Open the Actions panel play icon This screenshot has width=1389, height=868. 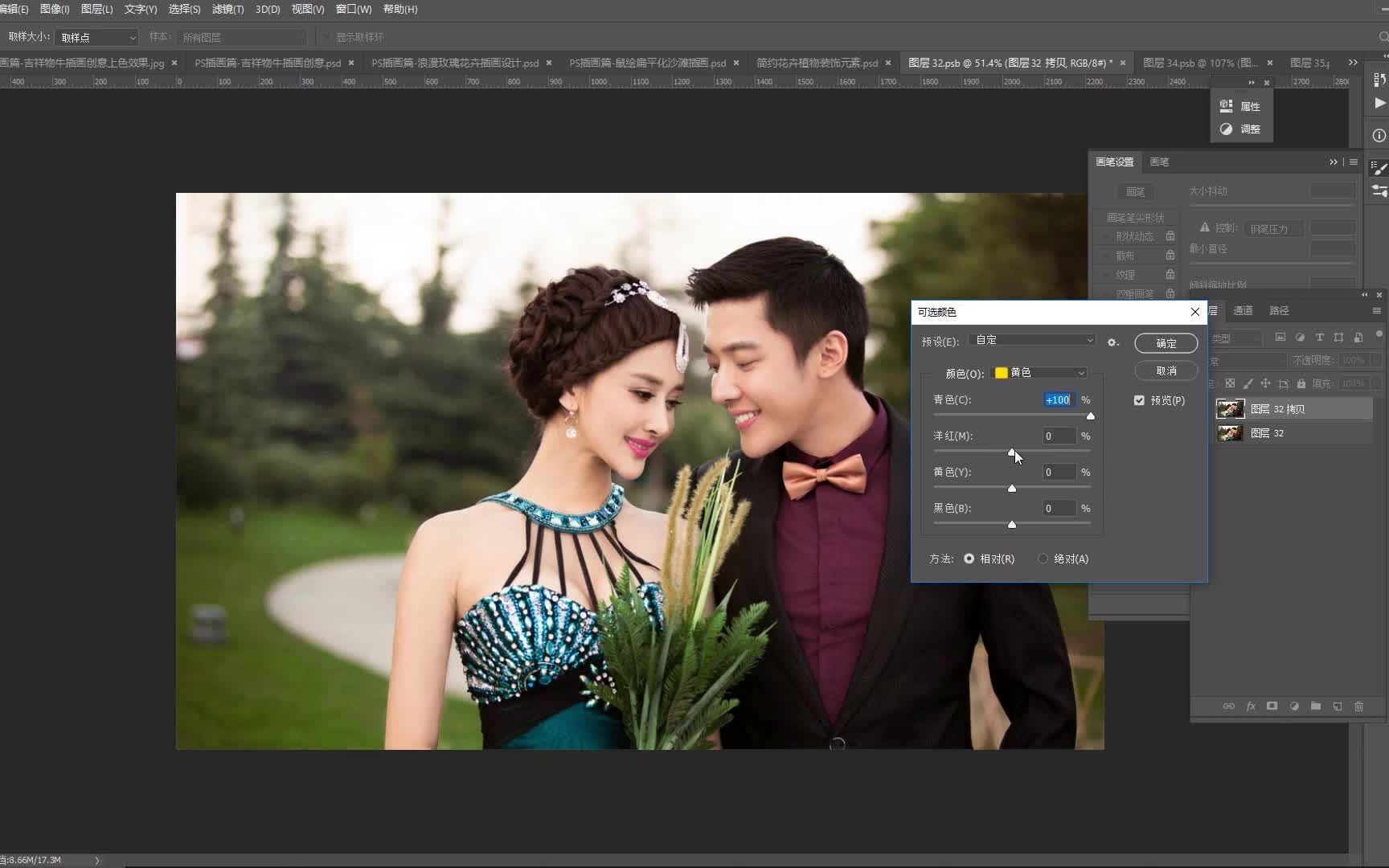tap(1379, 103)
